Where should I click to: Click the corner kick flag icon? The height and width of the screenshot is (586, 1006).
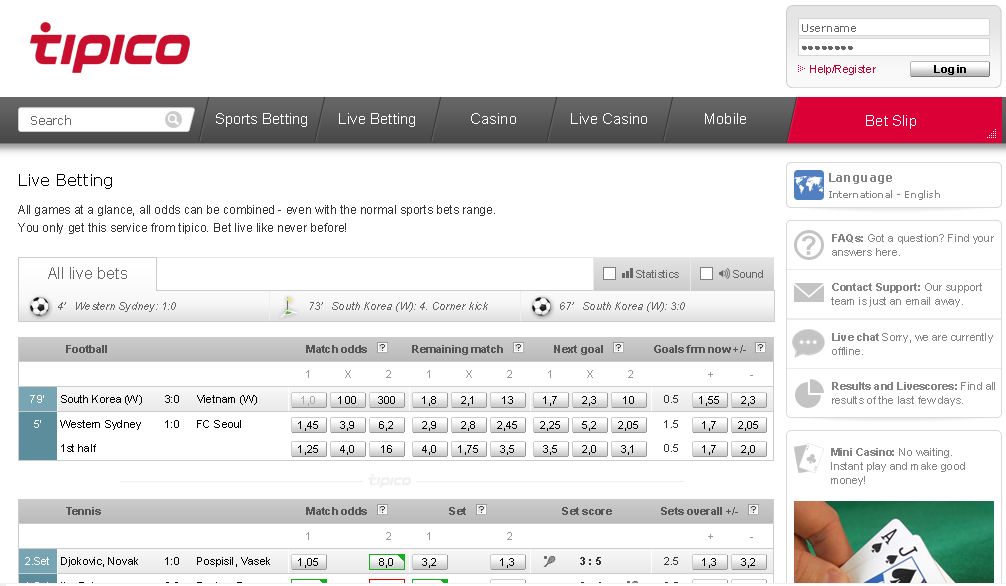[x=289, y=306]
